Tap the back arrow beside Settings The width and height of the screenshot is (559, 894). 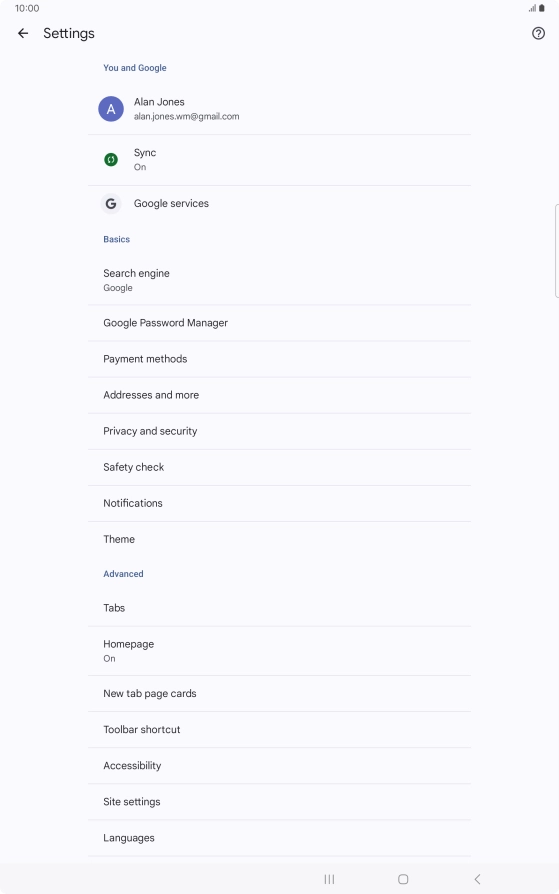23,34
